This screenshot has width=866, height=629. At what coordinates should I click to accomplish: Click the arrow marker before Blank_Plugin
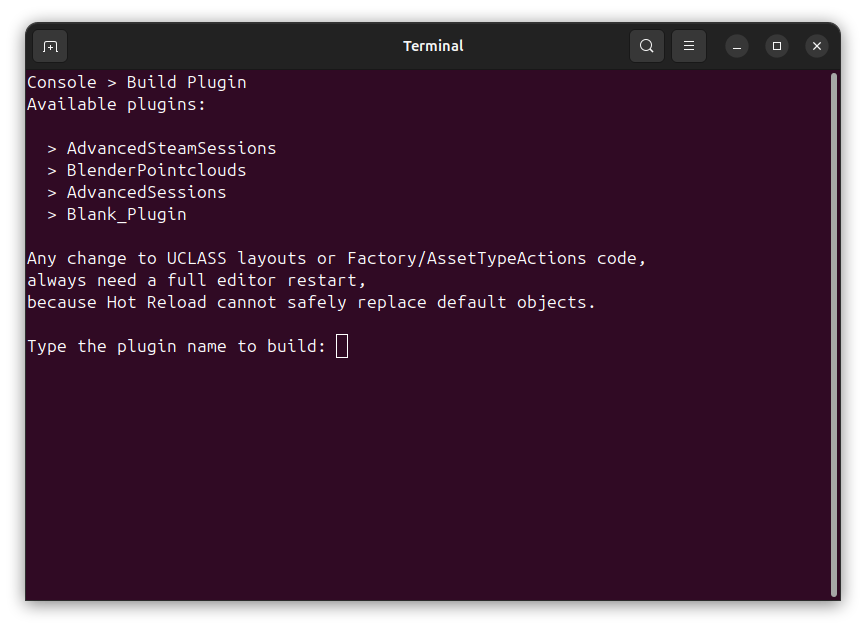(x=52, y=214)
